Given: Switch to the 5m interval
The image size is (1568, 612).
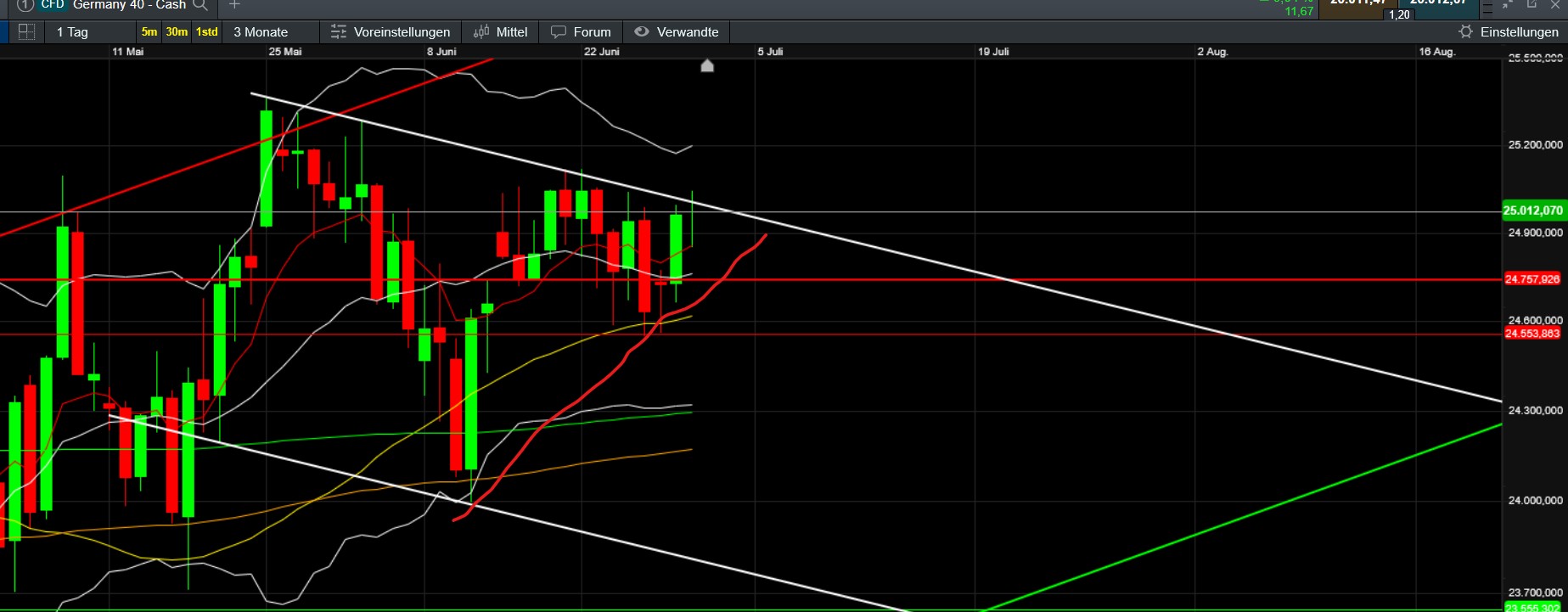Looking at the screenshot, I should (149, 32).
